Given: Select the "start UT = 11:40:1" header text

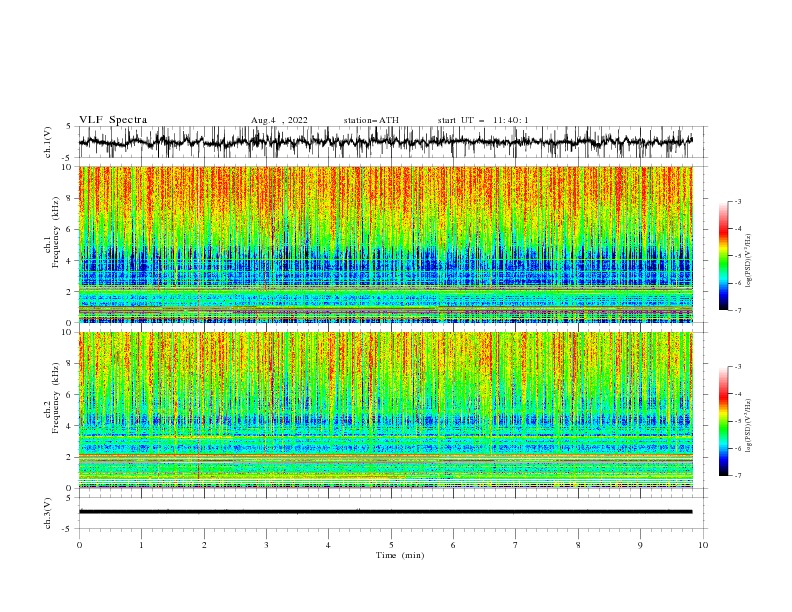Looking at the screenshot, I should click(483, 120).
